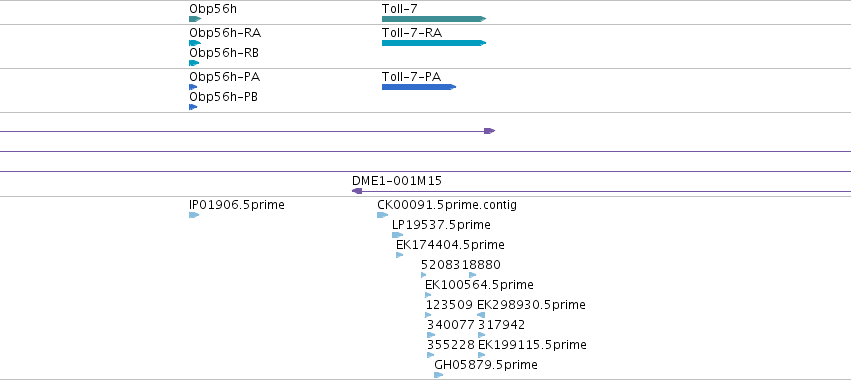The width and height of the screenshot is (851, 380).
Task: Click the purple left arrowhead of DME1-001M15
Action: coord(357,191)
